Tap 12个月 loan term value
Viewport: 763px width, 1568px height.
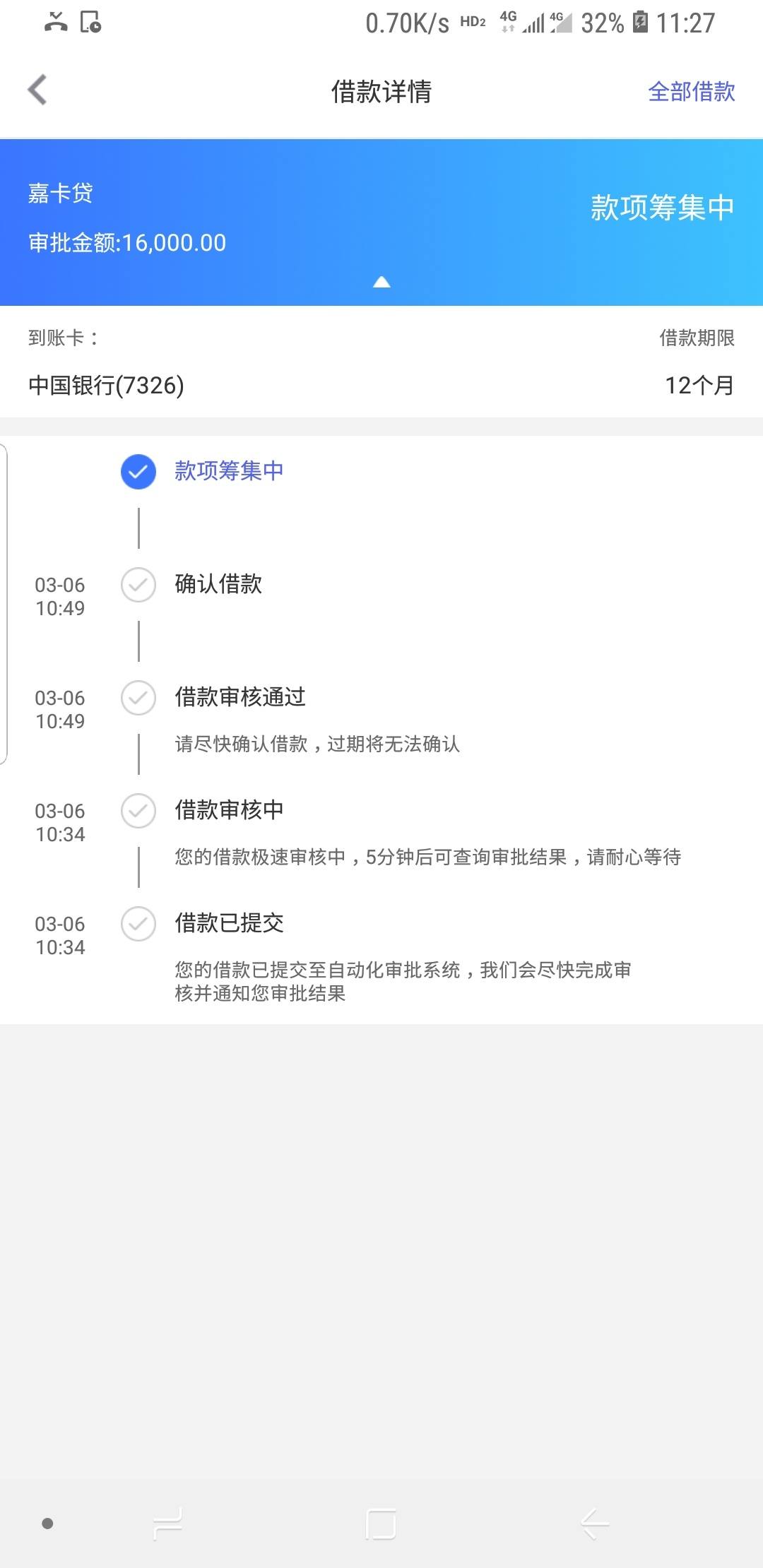click(x=699, y=386)
